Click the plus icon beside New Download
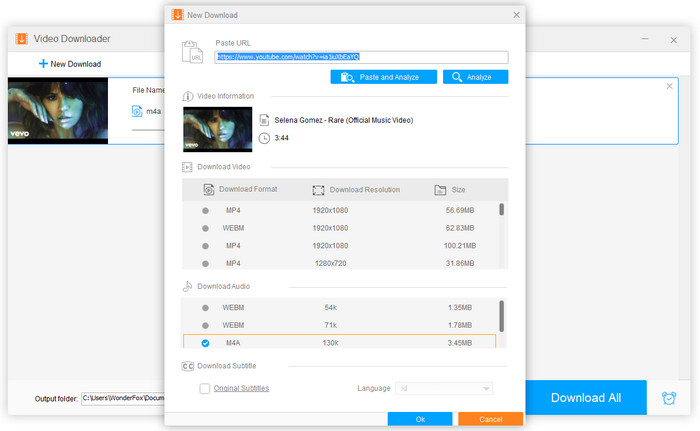 pyautogui.click(x=43, y=64)
